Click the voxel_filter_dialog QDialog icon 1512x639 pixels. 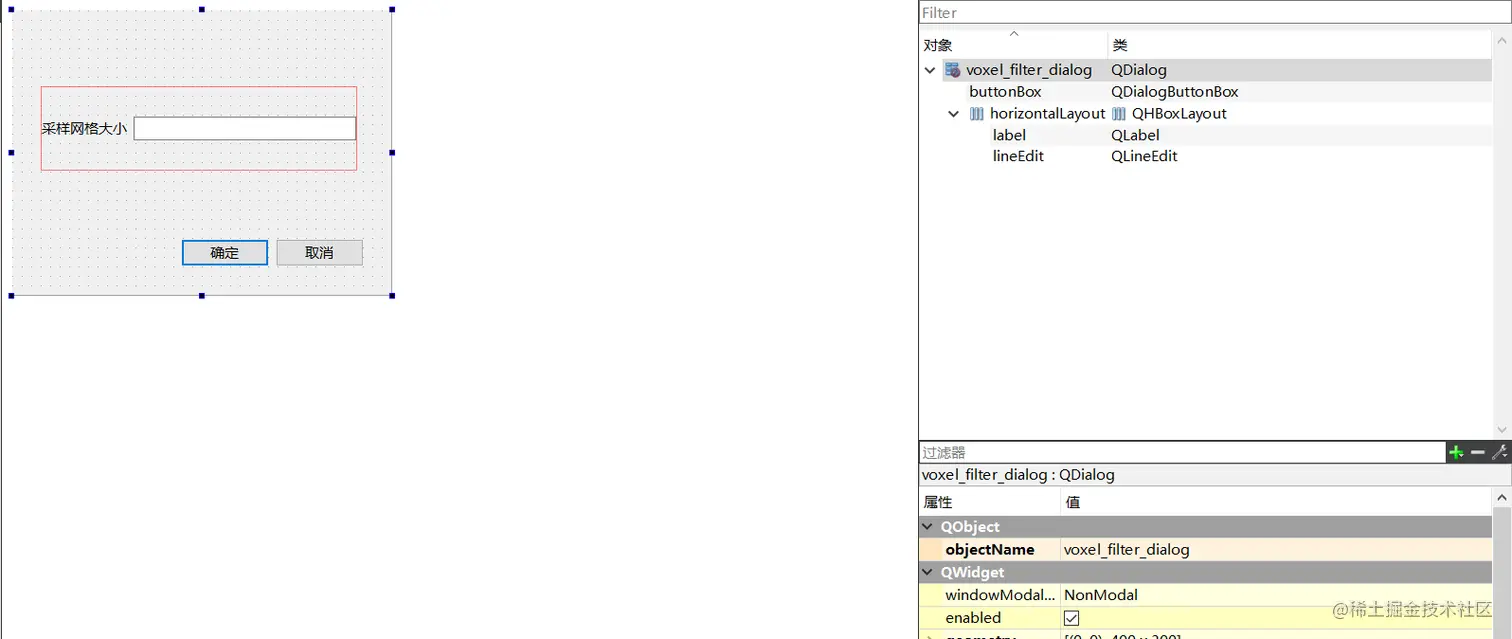pyautogui.click(x=953, y=70)
